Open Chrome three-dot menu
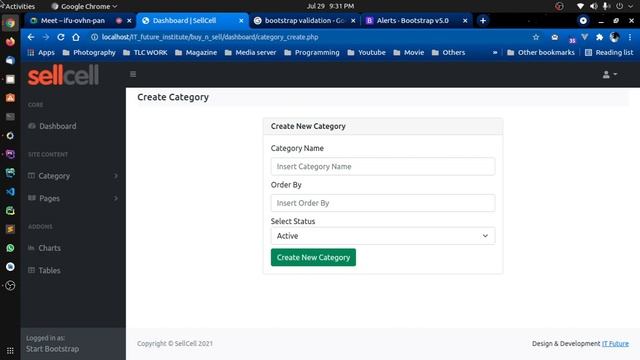Image resolution: width=640 pixels, height=360 pixels. 630,37
